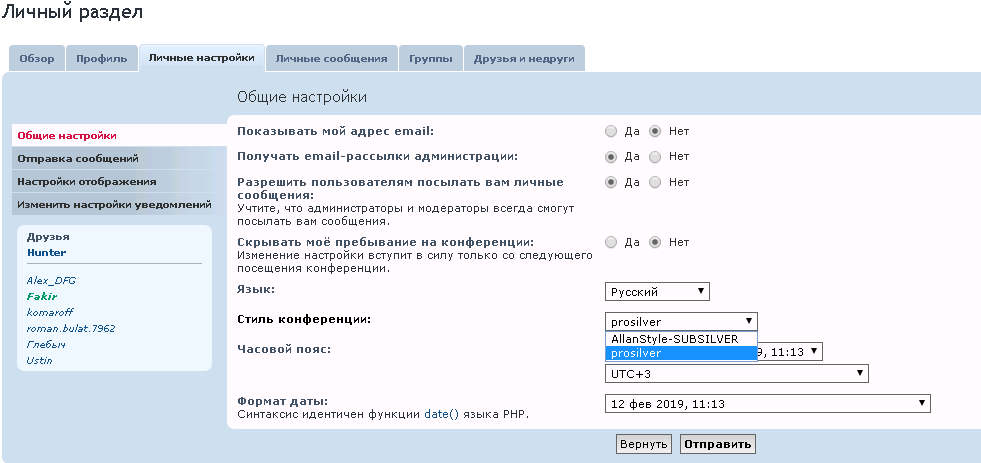Open the Профиль tab
The image size is (981, 463).
102,59
